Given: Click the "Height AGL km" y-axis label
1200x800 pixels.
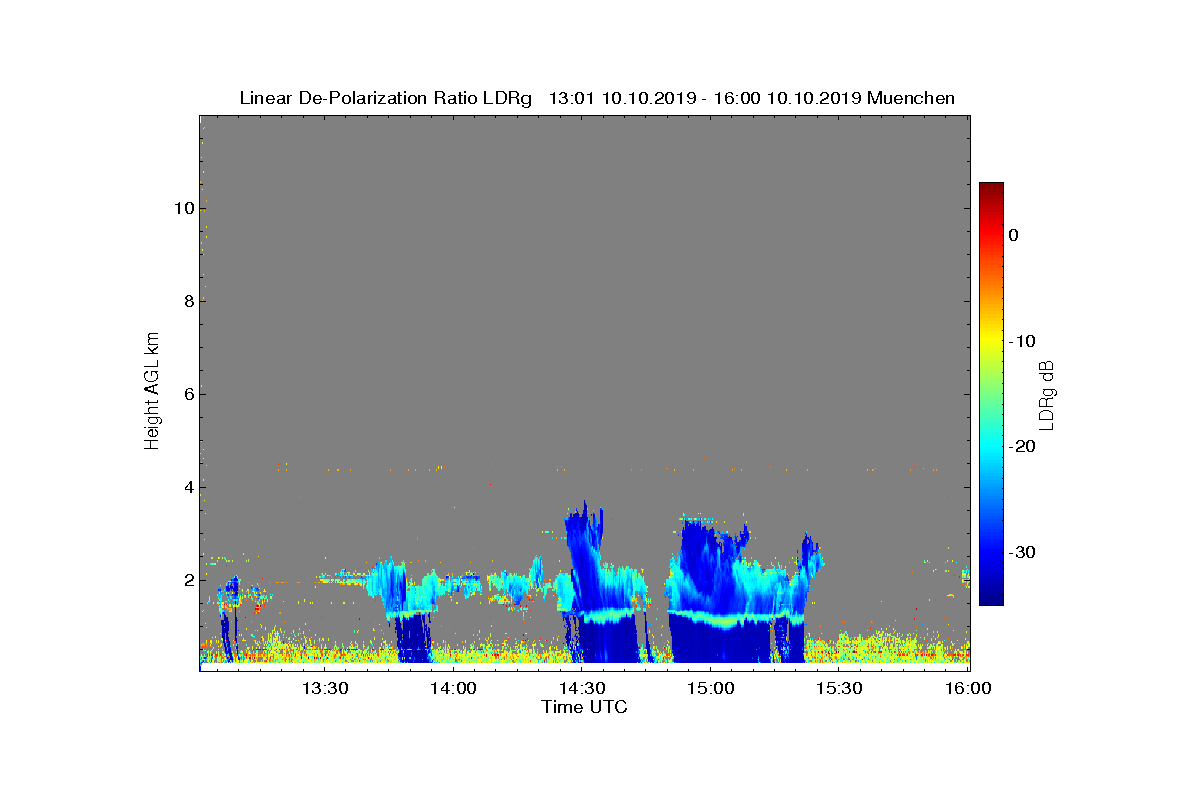Looking at the screenshot, I should [152, 390].
